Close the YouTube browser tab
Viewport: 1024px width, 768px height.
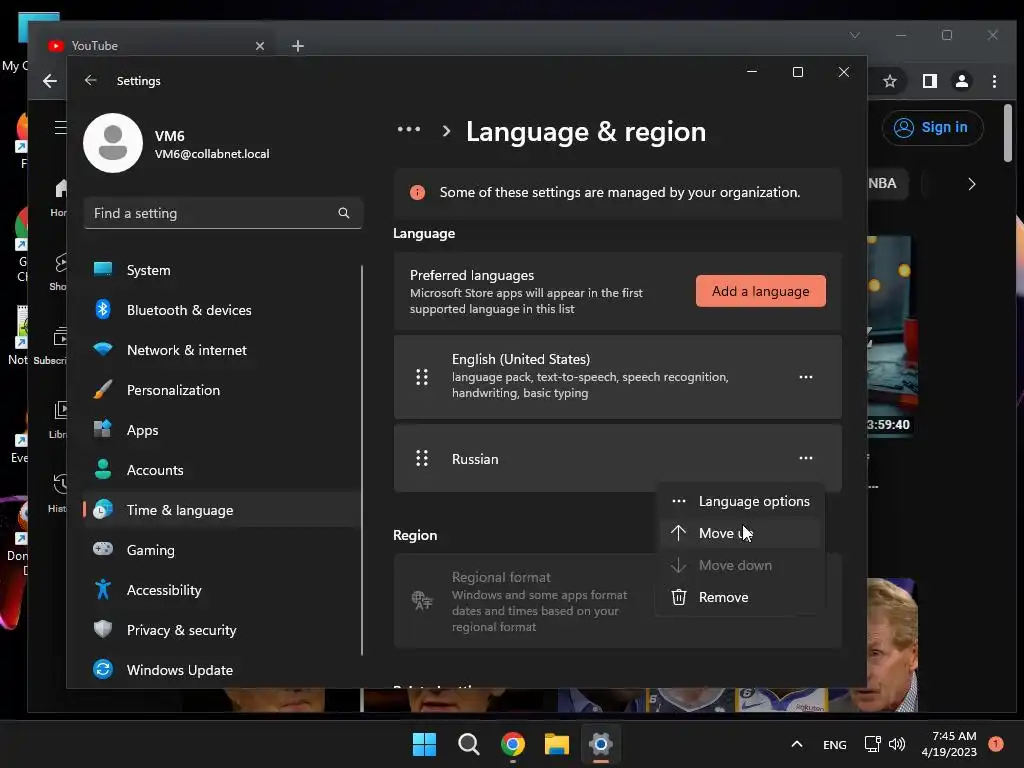point(260,46)
